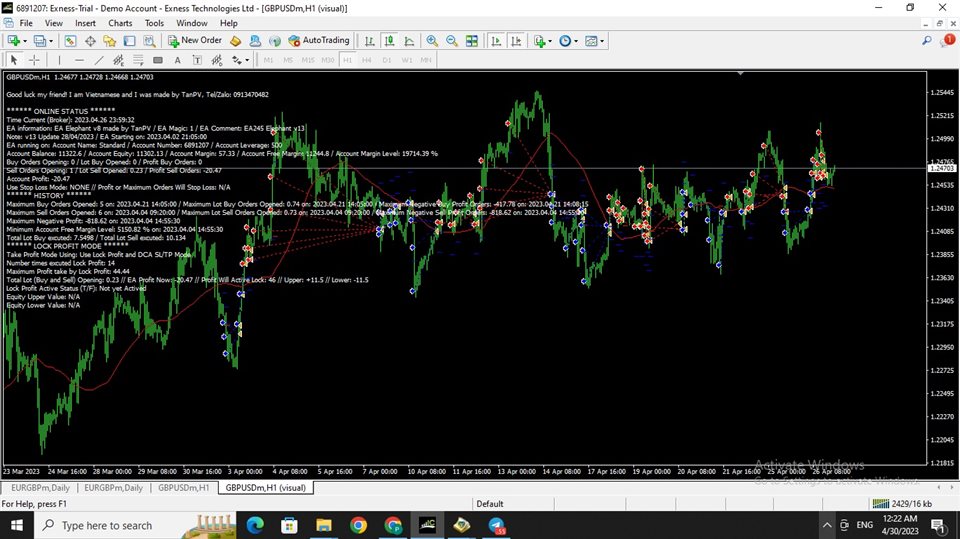Show hidden tray icons chevron
The height and width of the screenshot is (539, 960).
click(827, 525)
